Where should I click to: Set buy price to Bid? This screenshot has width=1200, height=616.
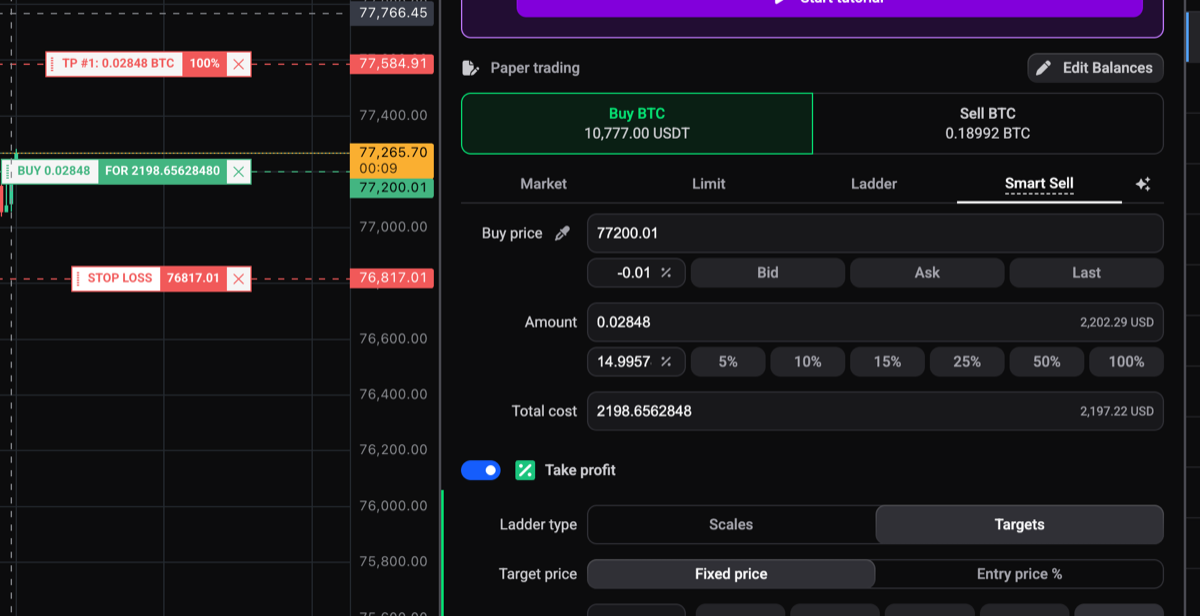(x=768, y=272)
